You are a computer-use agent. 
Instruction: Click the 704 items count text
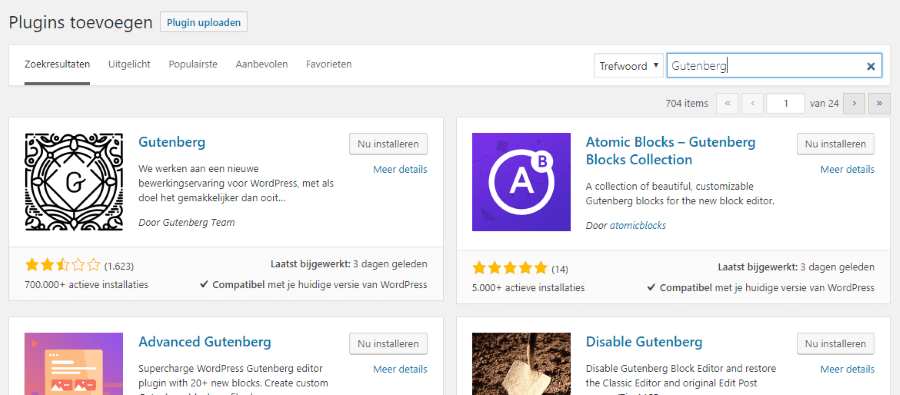click(687, 104)
